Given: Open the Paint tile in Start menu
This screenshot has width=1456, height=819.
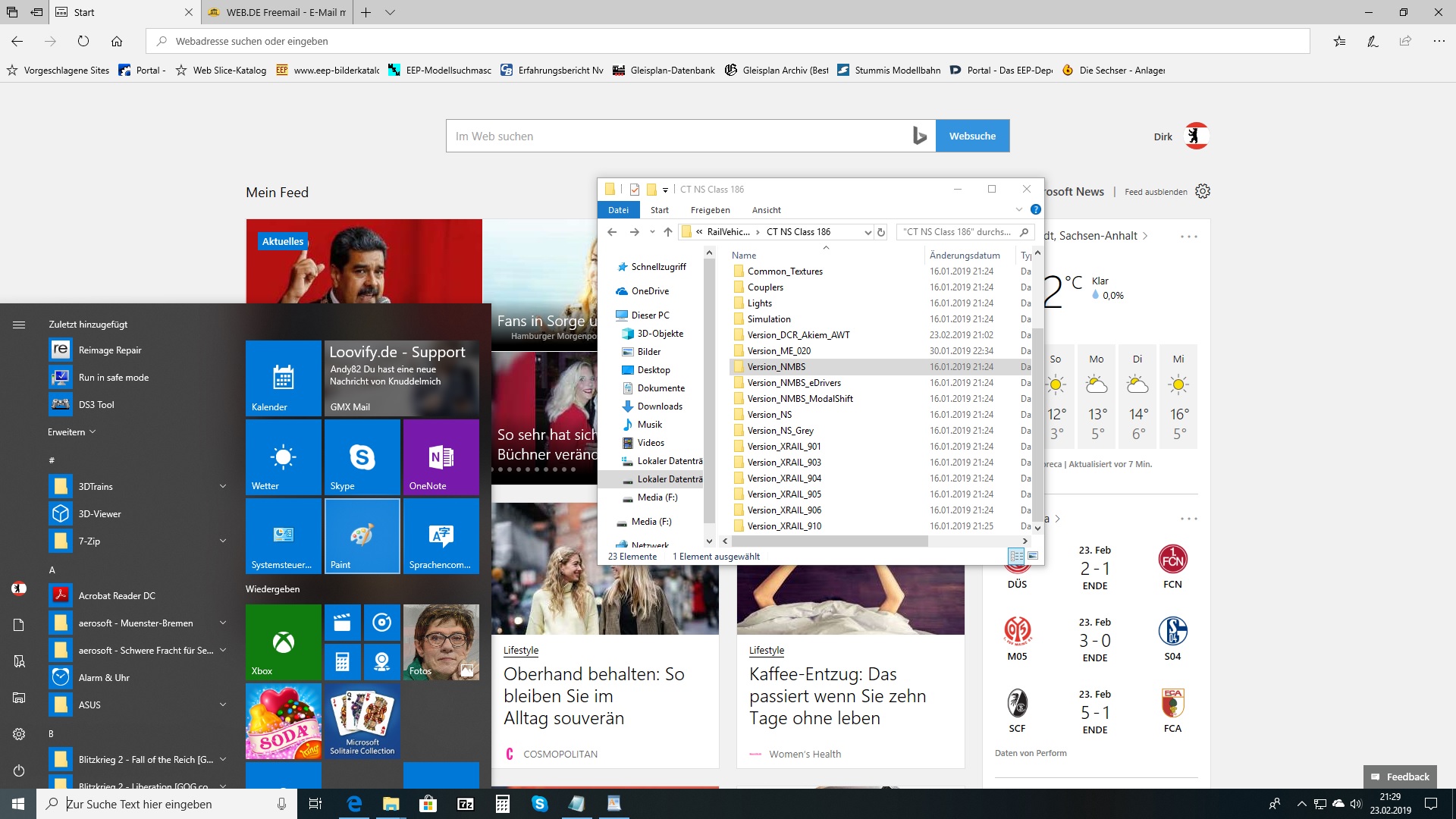Looking at the screenshot, I should pyautogui.click(x=362, y=535).
